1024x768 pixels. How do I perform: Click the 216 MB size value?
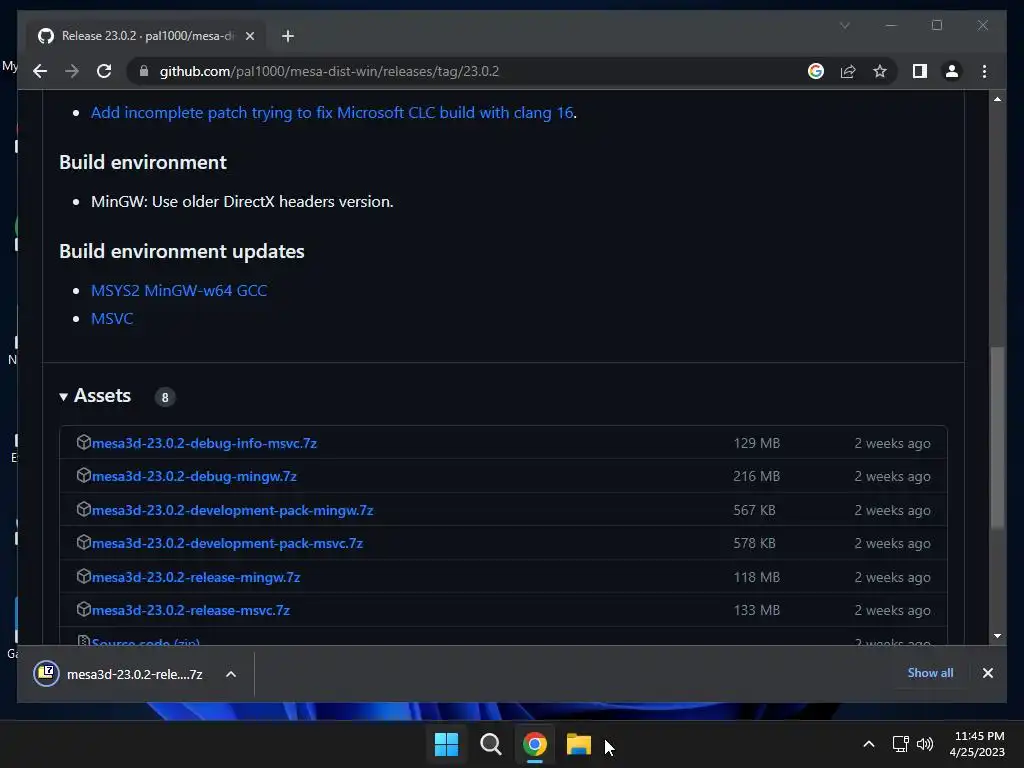click(x=756, y=477)
